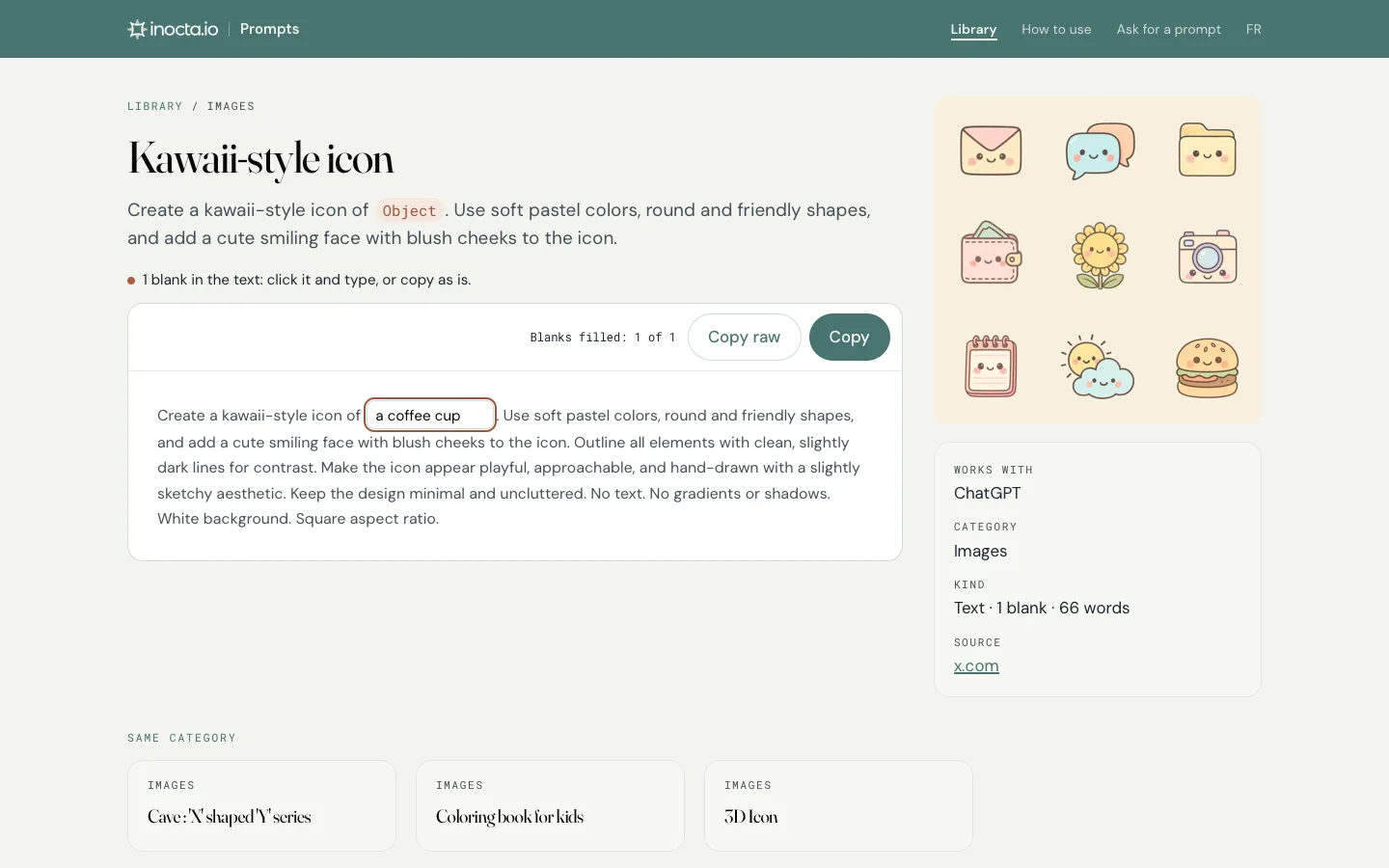Open the 3D Icon card
1389x868 pixels.
coord(838,805)
